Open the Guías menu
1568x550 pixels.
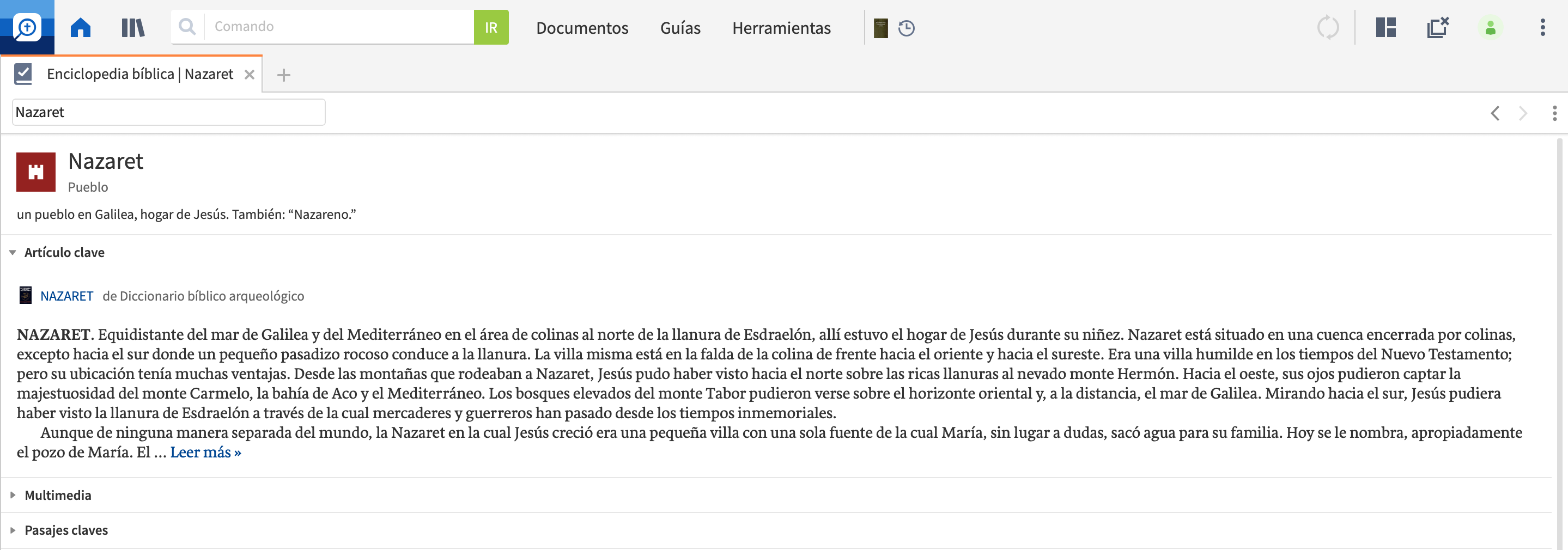point(680,28)
